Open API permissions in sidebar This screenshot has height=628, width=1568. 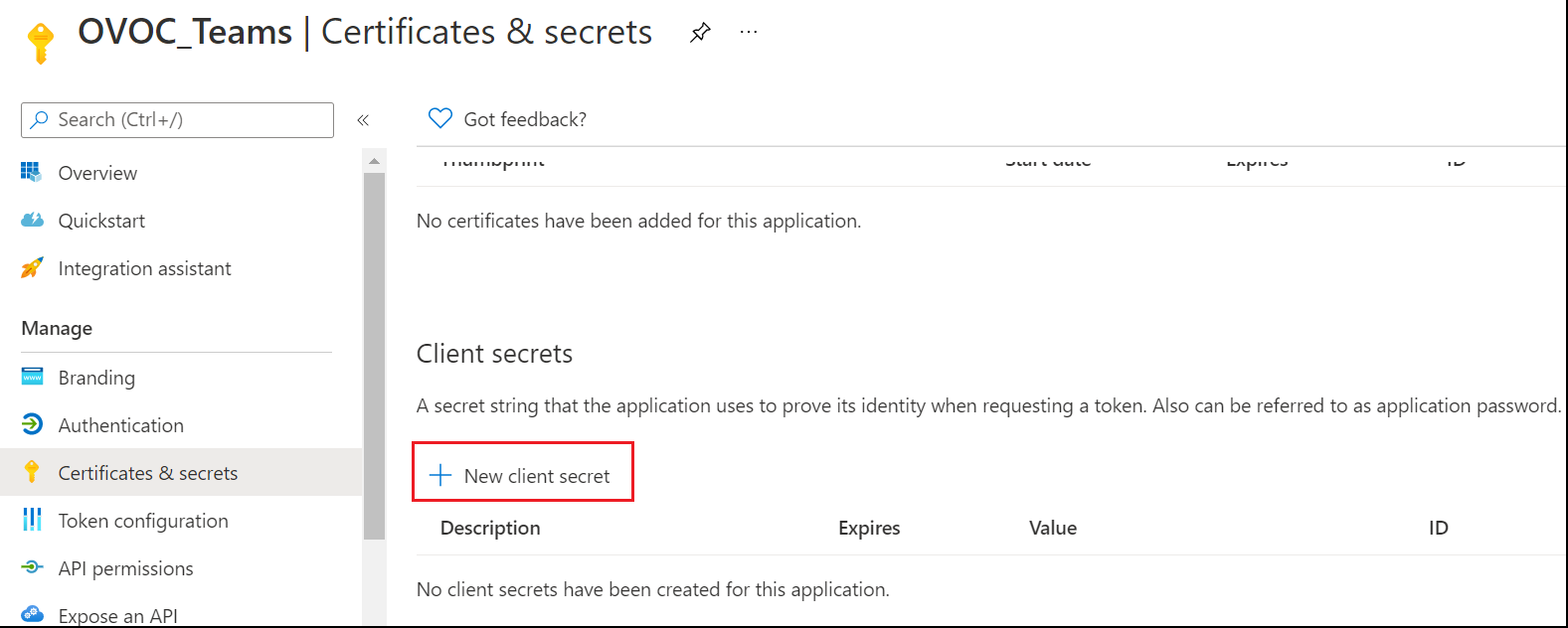pyautogui.click(x=125, y=568)
